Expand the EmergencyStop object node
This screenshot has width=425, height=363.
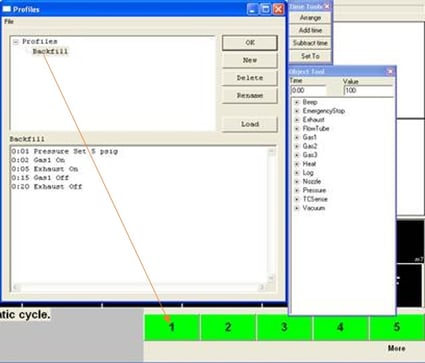click(297, 111)
